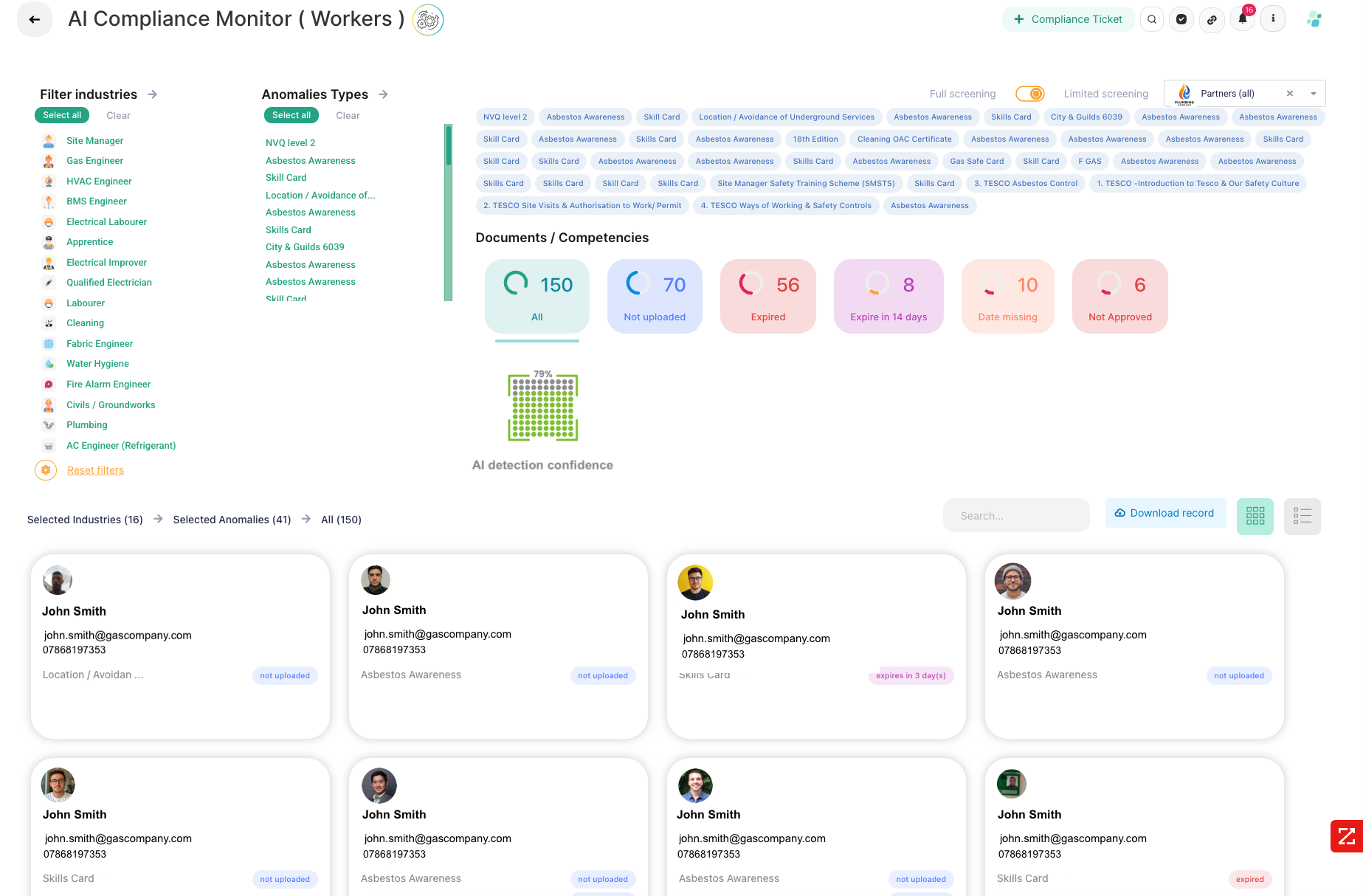The image size is (1363, 896).
Task: Select all industries filter
Action: 62,115
